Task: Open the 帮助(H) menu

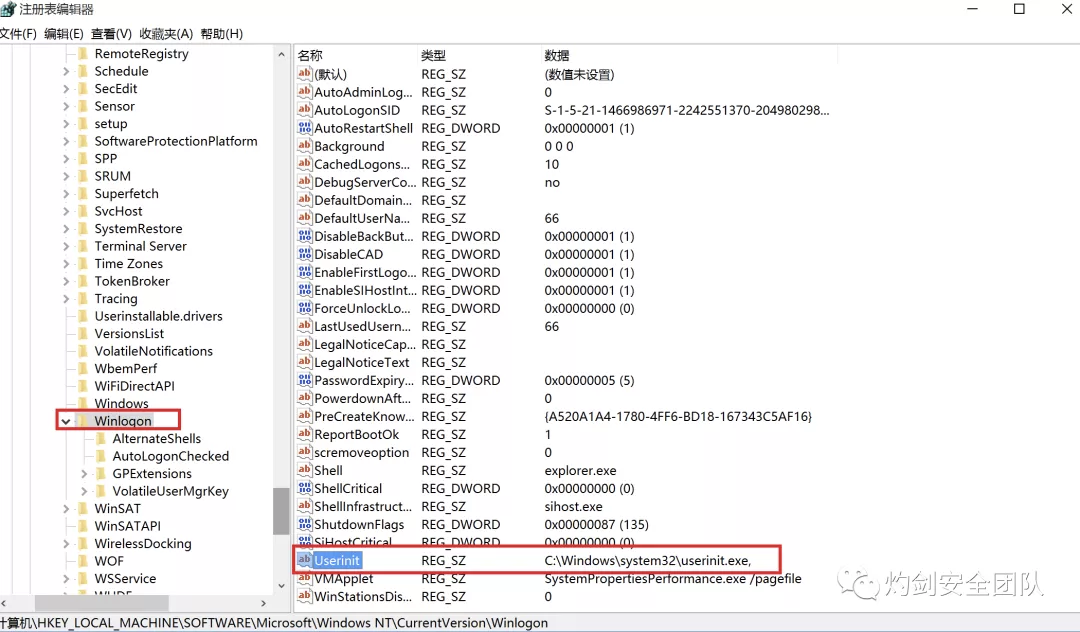Action: (x=221, y=34)
